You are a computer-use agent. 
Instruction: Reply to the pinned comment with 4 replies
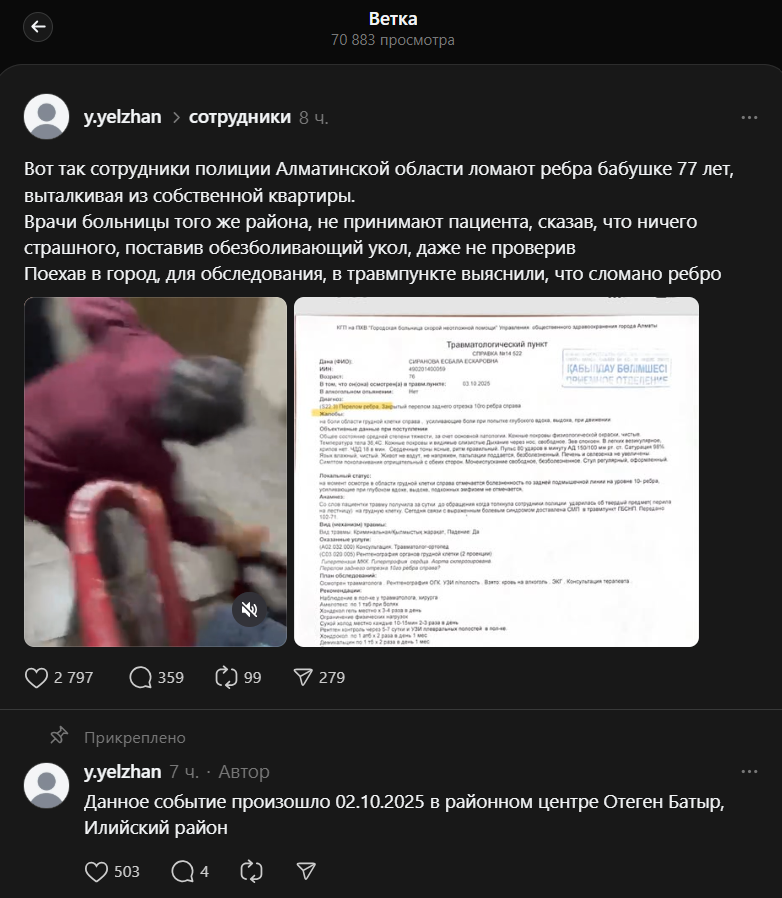pyautogui.click(x=182, y=872)
